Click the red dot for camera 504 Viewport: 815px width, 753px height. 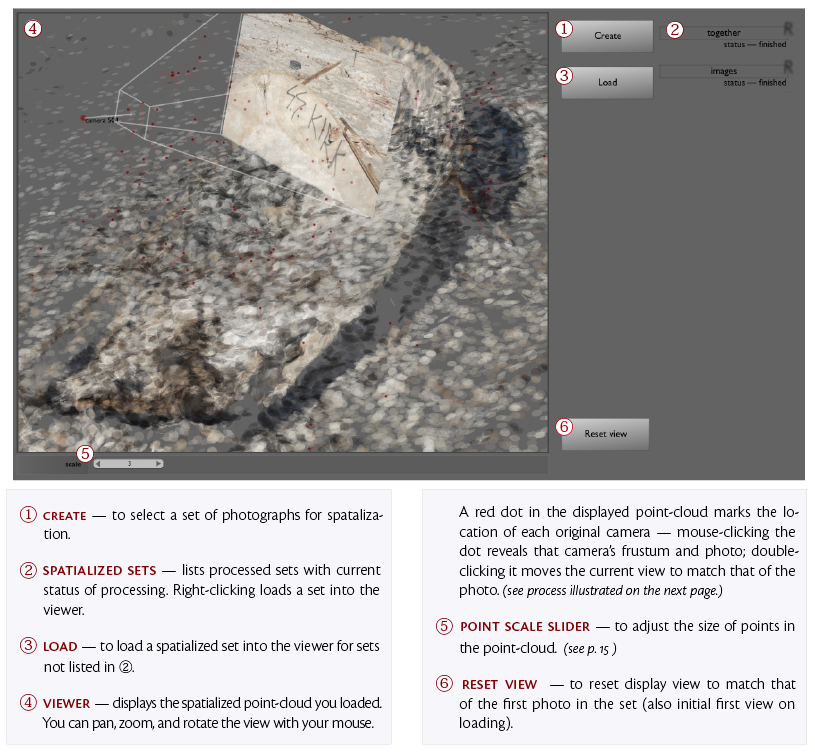83,118
